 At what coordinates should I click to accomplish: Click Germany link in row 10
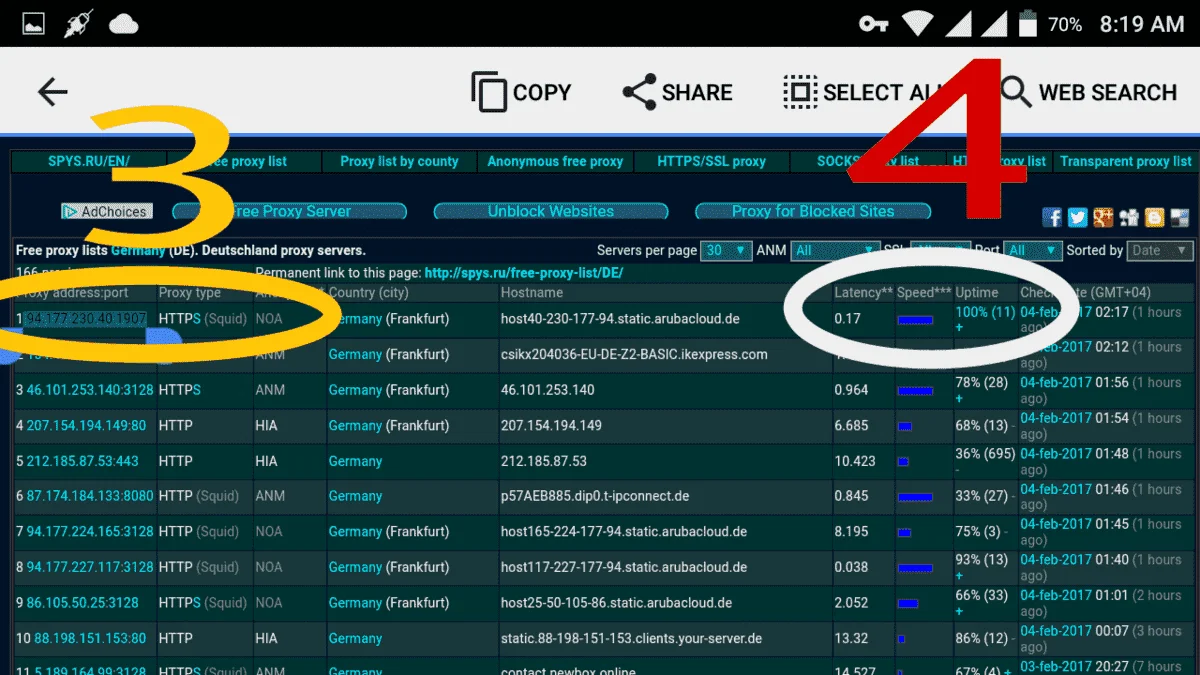(x=355, y=638)
